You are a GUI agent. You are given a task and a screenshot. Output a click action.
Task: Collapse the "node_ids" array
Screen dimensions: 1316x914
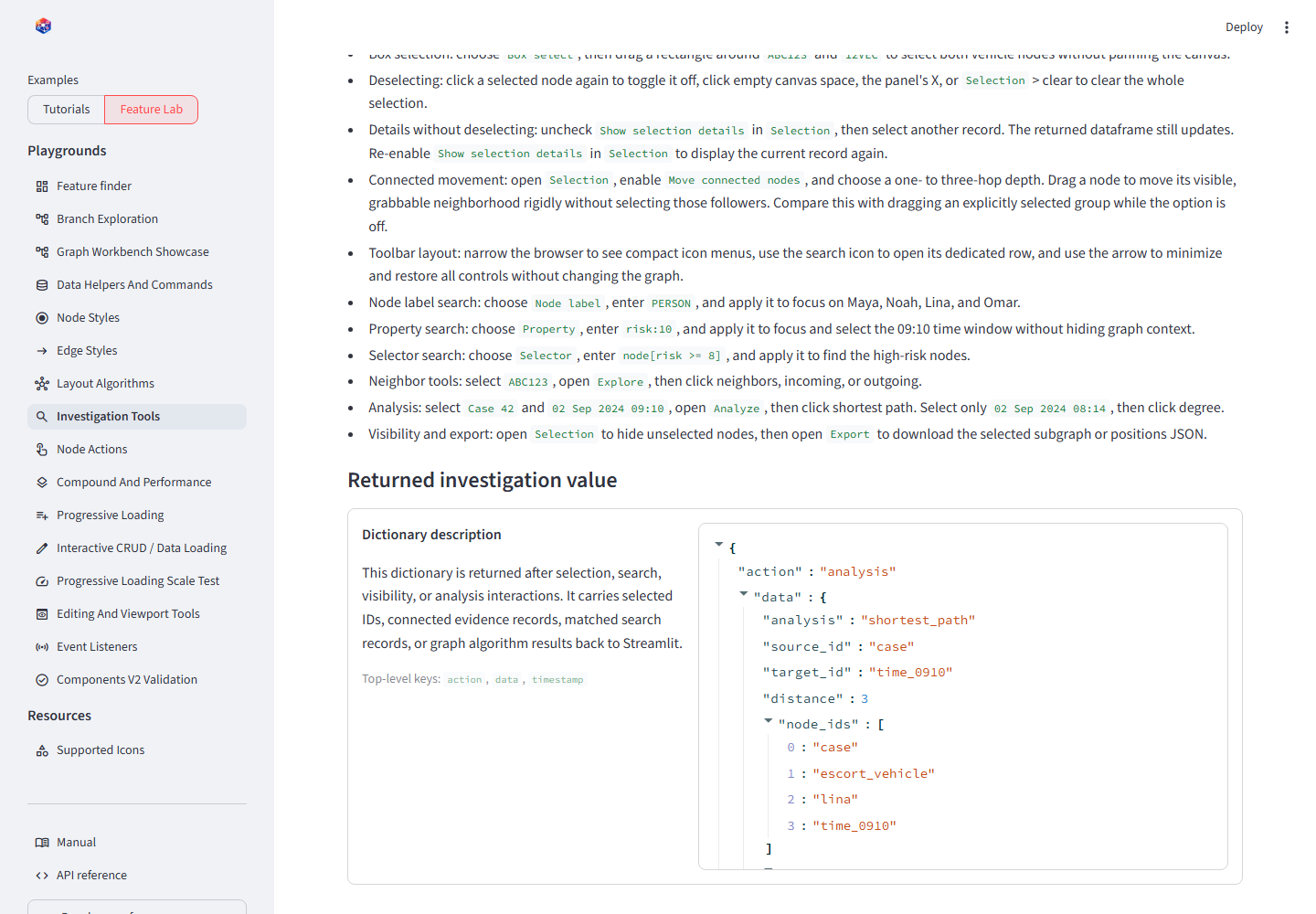pos(768,721)
